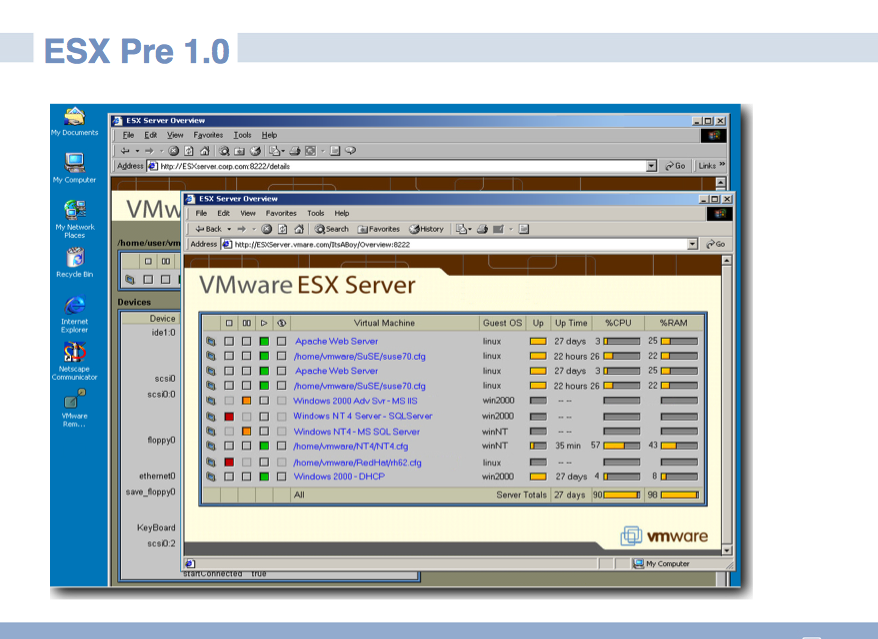Toggle orange suspend box for Windows 2000 Adv Svr - MS IIS
The width and height of the screenshot is (878, 639).
coord(246,401)
